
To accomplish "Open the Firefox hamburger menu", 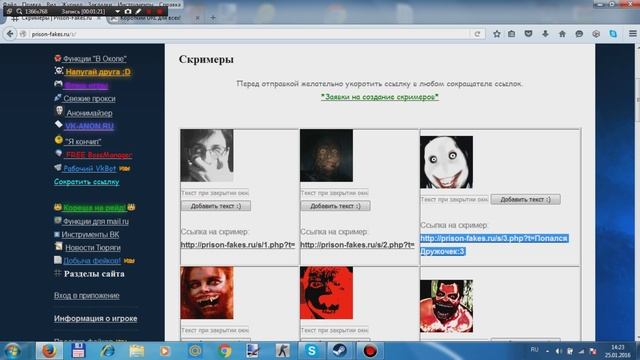I will click(632, 34).
